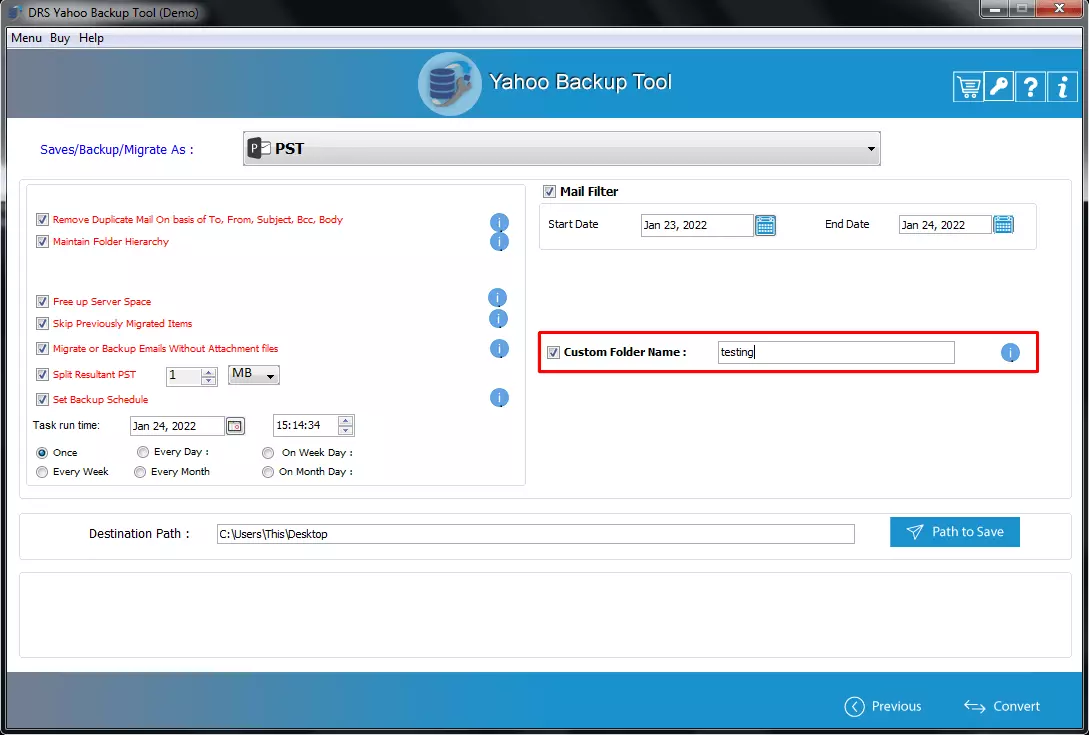Show info for Set Backup Schedule
Image resolution: width=1089 pixels, height=735 pixels.
(x=499, y=398)
